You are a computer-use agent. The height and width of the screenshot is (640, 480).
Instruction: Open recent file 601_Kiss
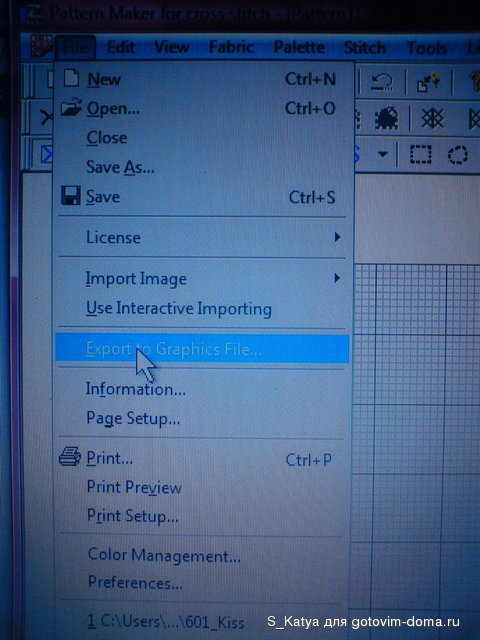point(166,622)
